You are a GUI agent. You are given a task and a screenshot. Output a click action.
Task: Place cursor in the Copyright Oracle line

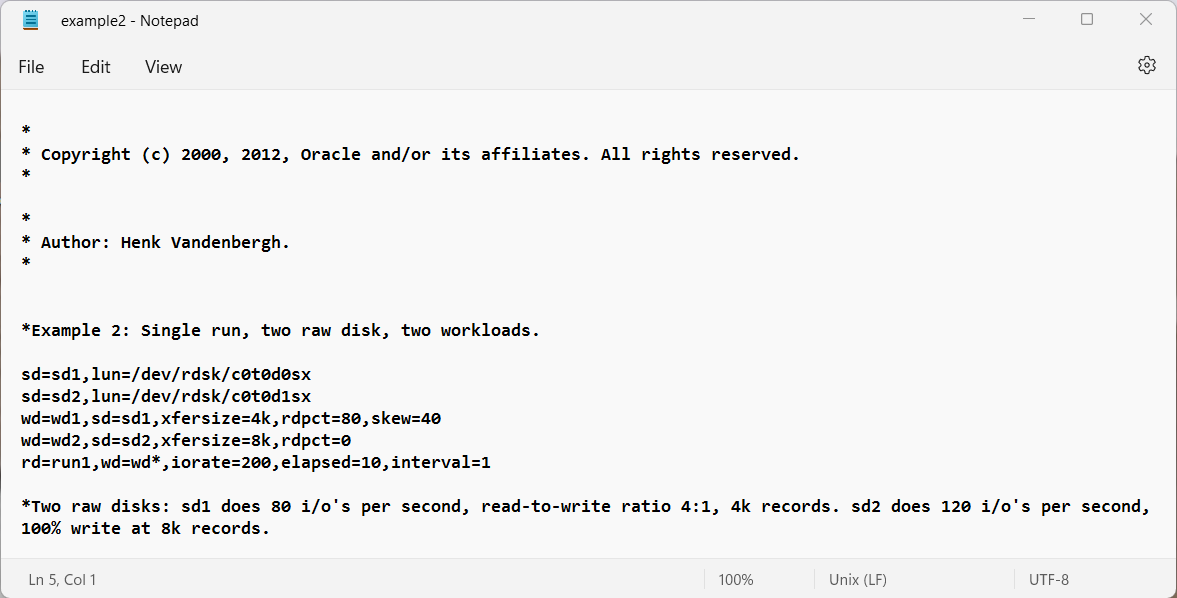(x=411, y=155)
